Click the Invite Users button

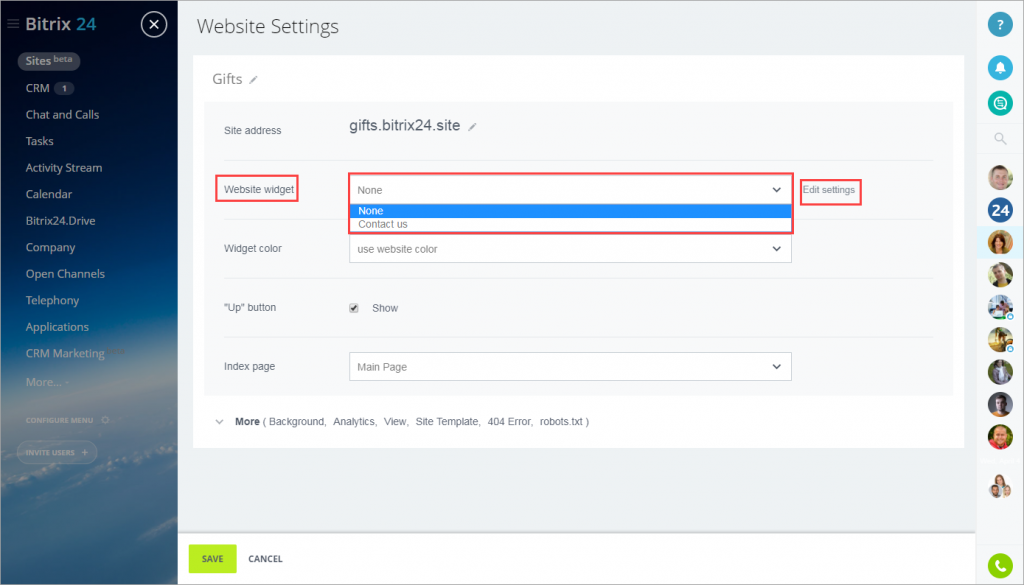click(x=57, y=452)
